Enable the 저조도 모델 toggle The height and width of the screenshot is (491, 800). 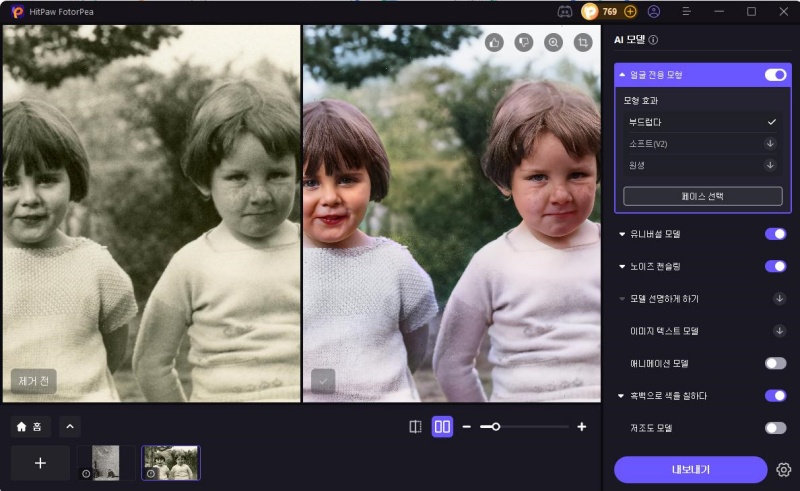click(x=775, y=428)
